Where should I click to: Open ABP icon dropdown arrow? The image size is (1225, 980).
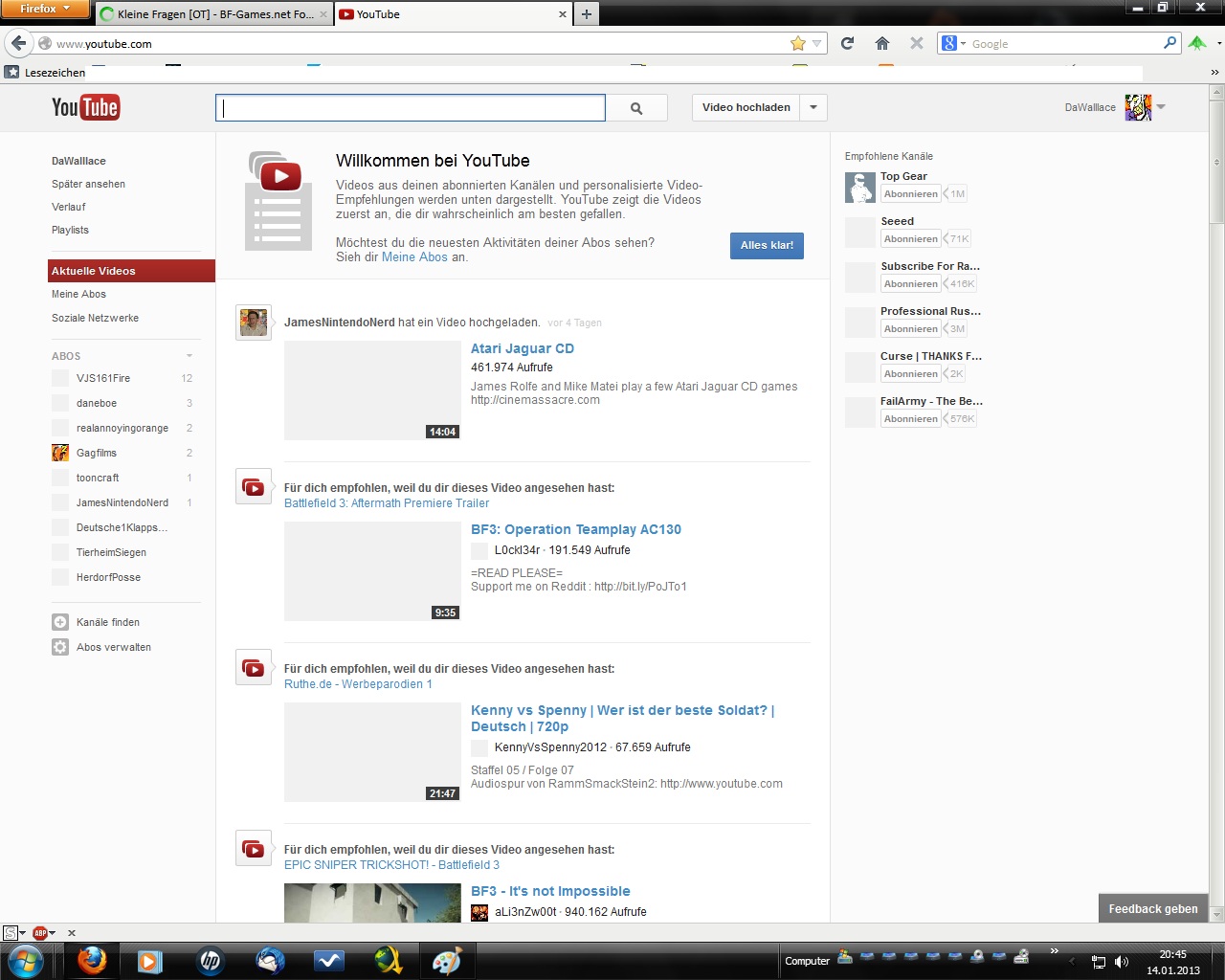(x=53, y=932)
